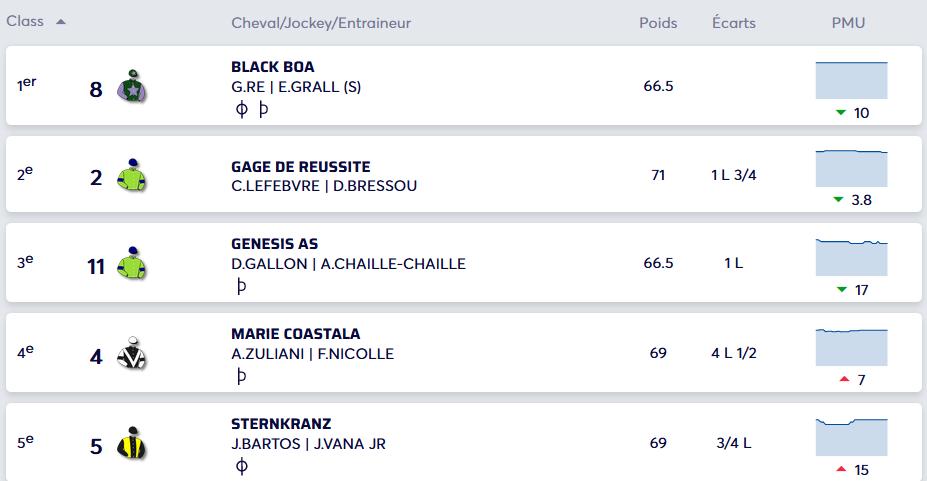Click the equipment symbol under Marie Coastala
927x481 pixels.
point(241,376)
